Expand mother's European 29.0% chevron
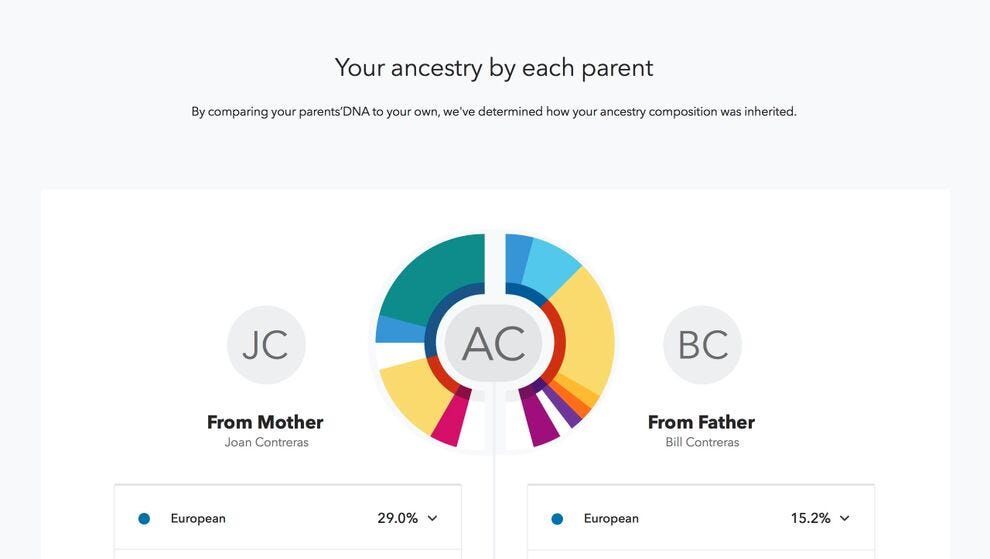This screenshot has width=990, height=559. [x=432, y=518]
